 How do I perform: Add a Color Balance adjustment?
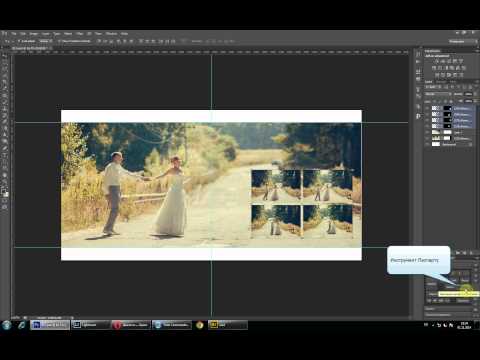440,68
